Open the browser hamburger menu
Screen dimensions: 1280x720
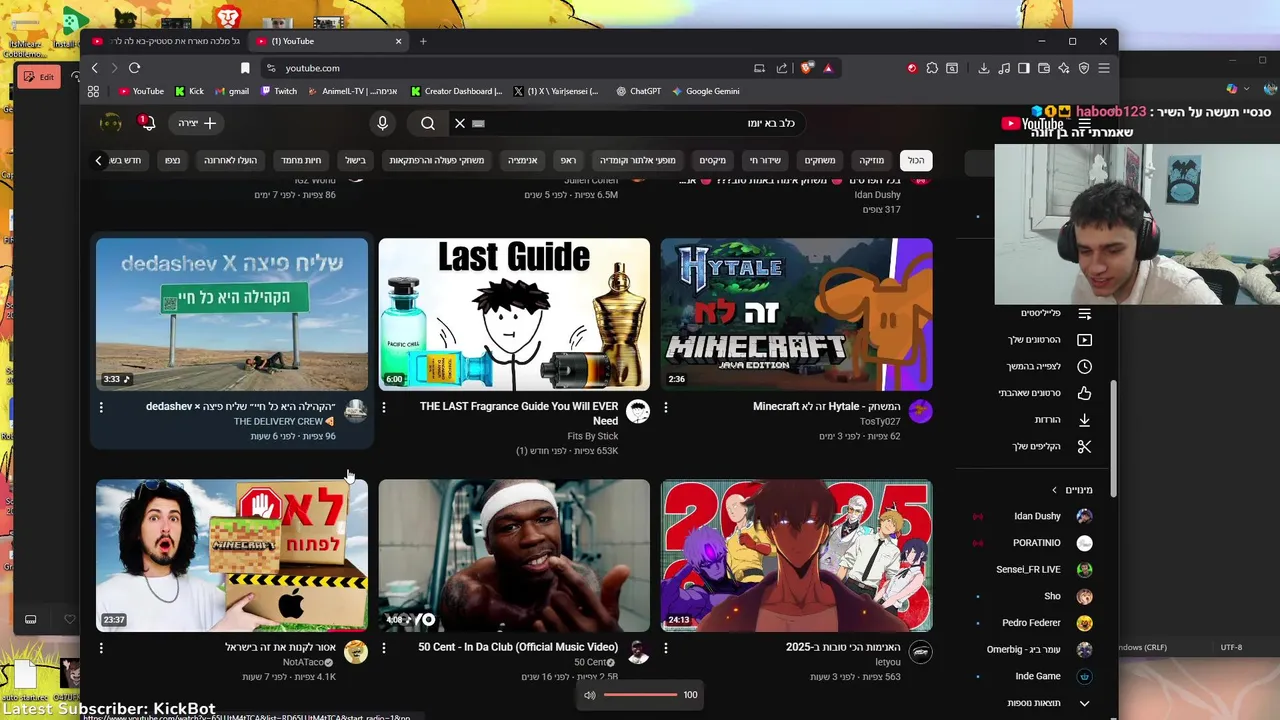1104,68
